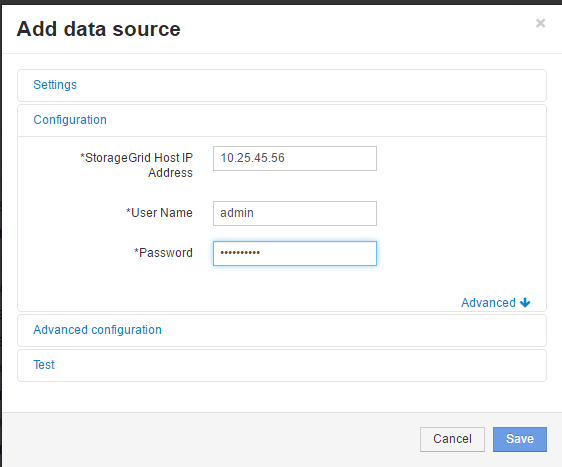The width and height of the screenshot is (562, 467).
Task: Click the masked password dots
Action: point(240,253)
